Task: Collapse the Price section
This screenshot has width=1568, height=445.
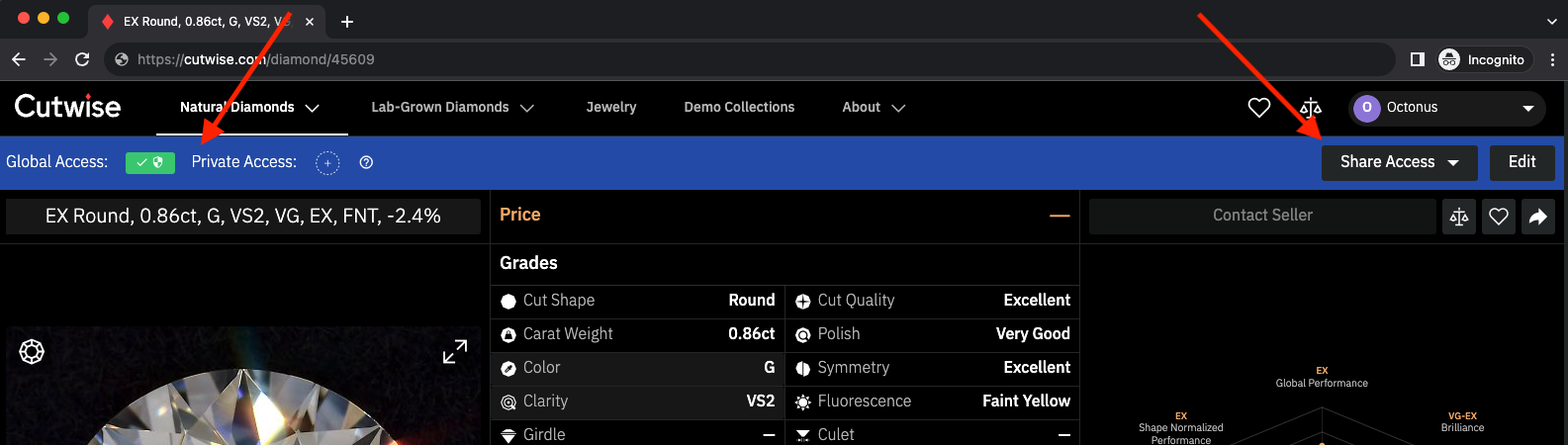Action: 1060,216
